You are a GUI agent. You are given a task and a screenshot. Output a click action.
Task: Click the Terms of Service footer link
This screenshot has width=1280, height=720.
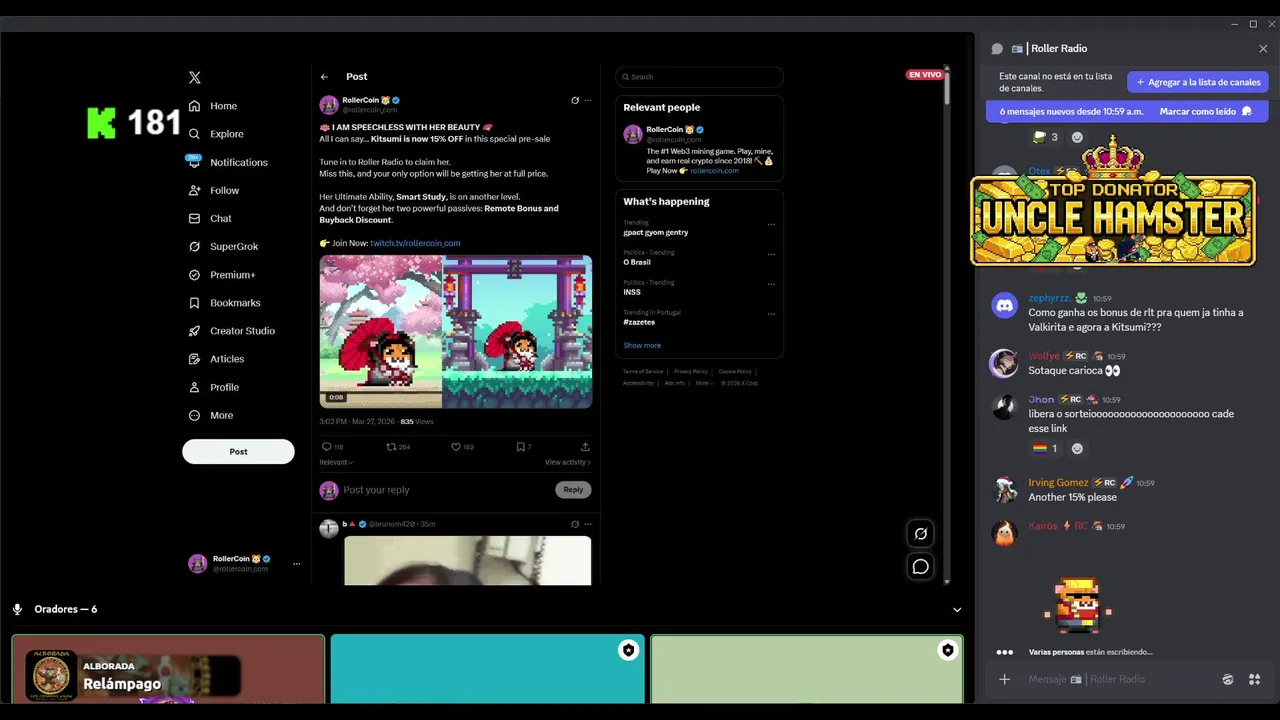click(643, 371)
